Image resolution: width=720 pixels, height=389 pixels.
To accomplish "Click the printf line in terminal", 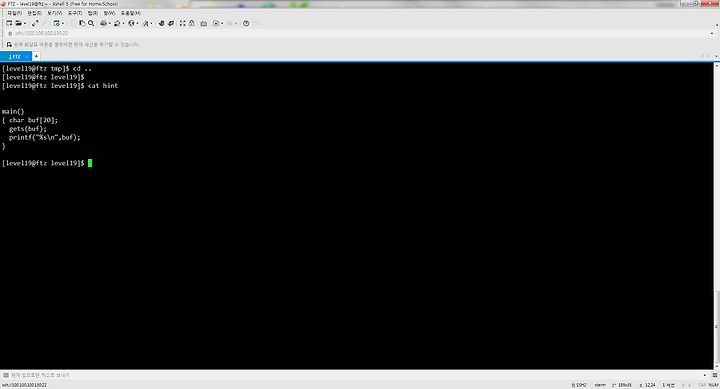I will coord(45,137).
